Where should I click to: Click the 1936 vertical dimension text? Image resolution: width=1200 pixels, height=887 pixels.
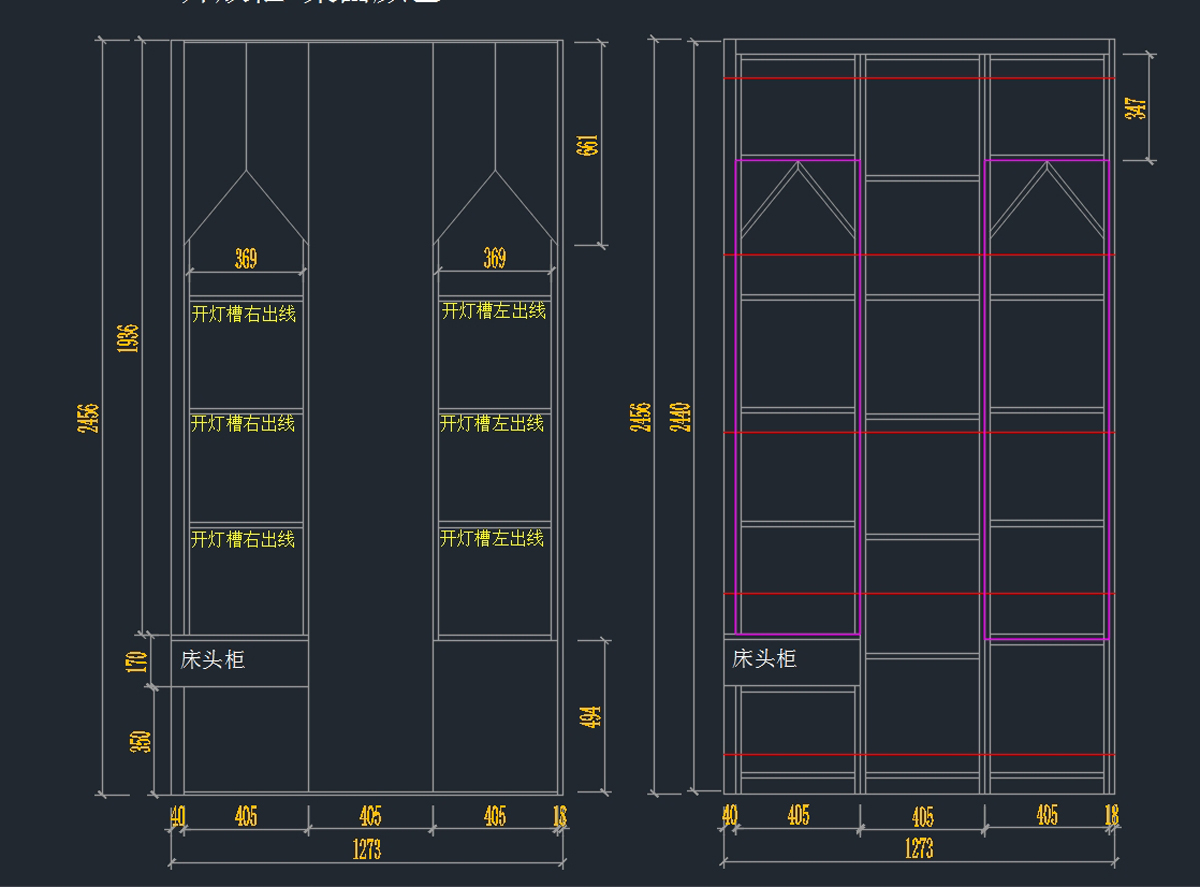(128, 338)
